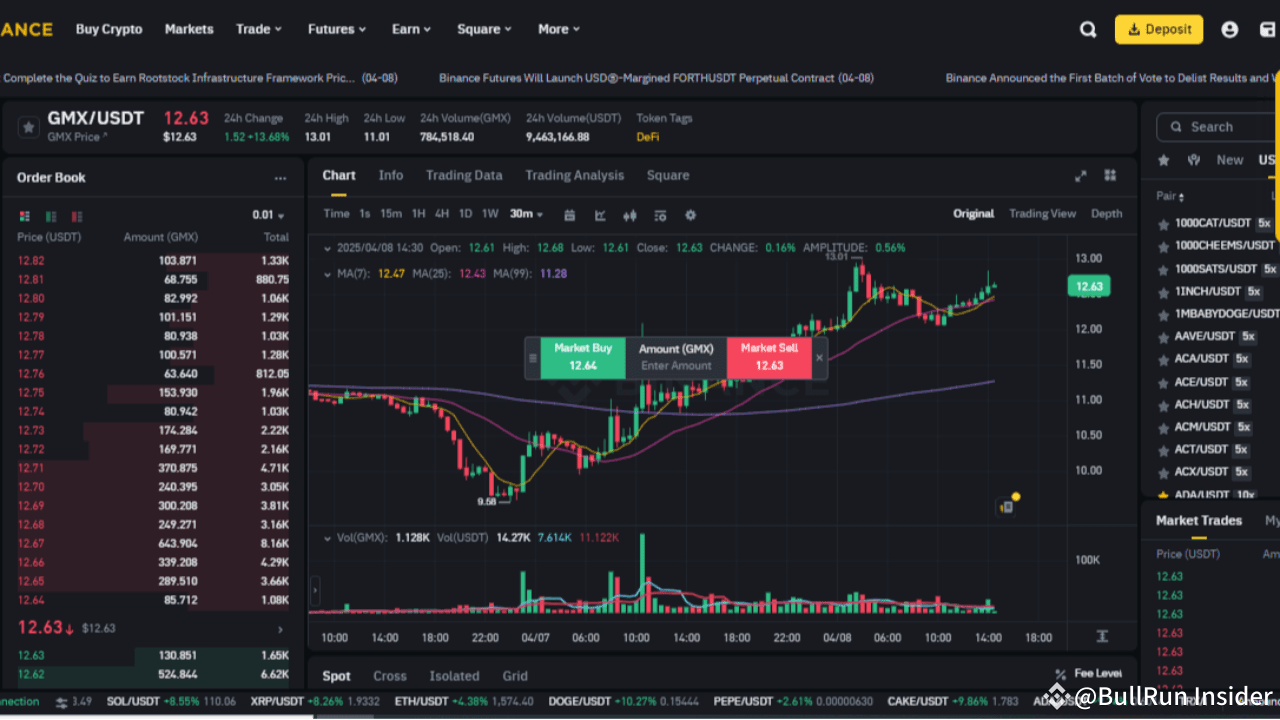Expand the chart to fullscreen
The image size is (1280, 720).
click(x=1081, y=175)
